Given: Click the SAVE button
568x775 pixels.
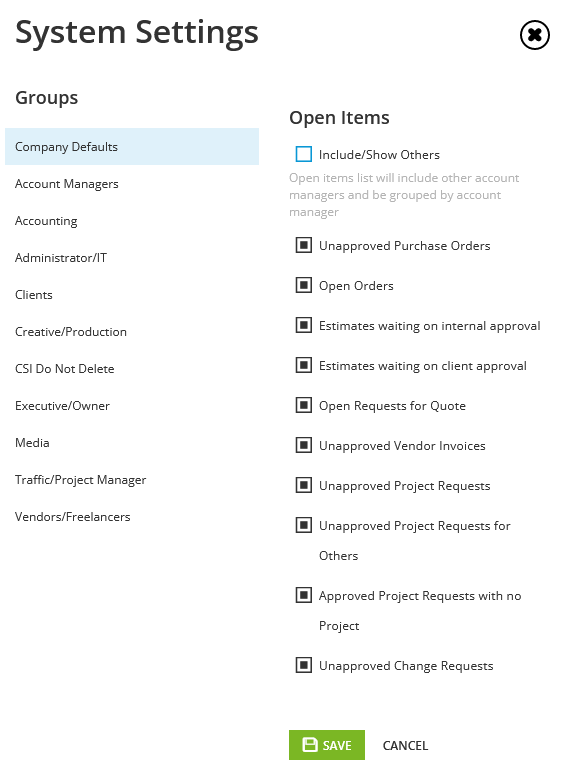Looking at the screenshot, I should 327,745.
